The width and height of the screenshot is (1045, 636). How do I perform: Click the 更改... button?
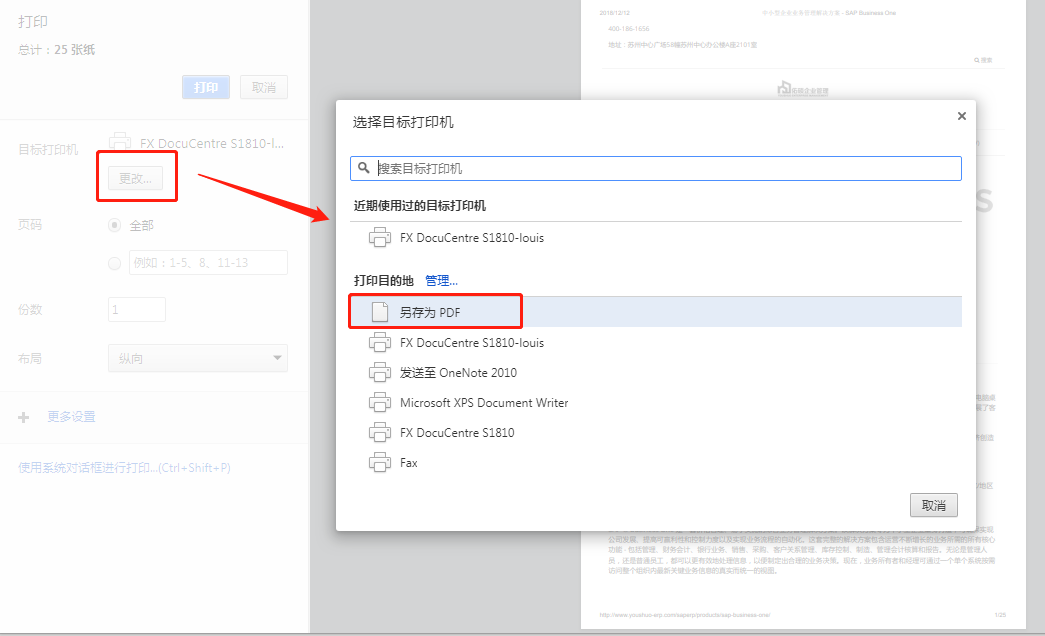135,178
